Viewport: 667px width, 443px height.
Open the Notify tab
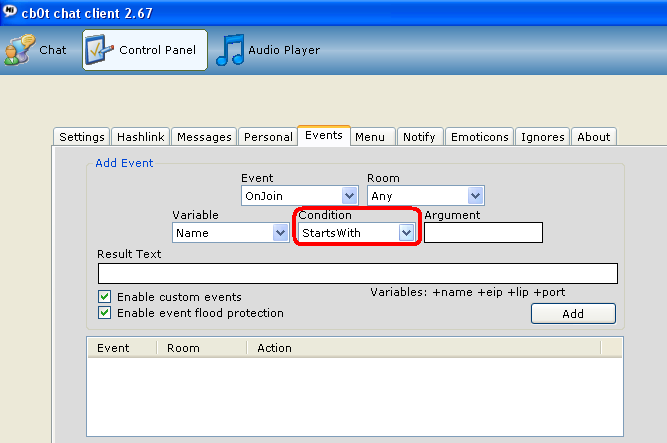coord(419,137)
